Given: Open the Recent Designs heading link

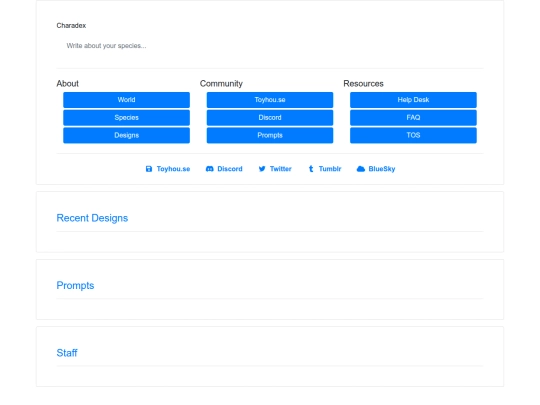Looking at the screenshot, I should [x=92, y=218].
